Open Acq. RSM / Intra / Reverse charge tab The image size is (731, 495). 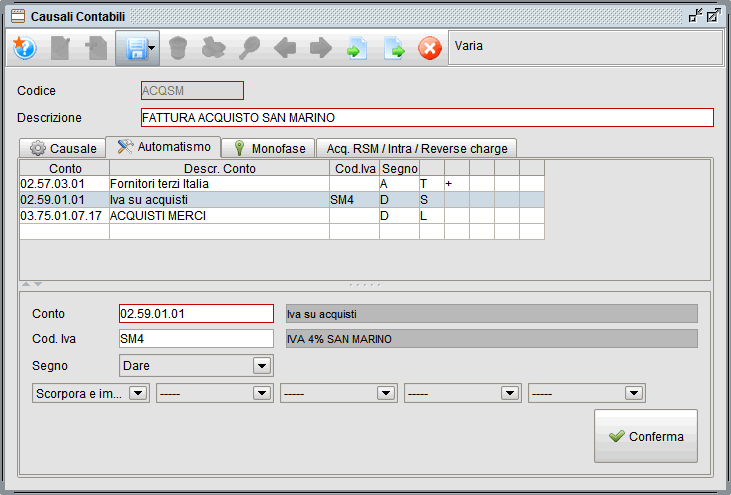(x=416, y=148)
